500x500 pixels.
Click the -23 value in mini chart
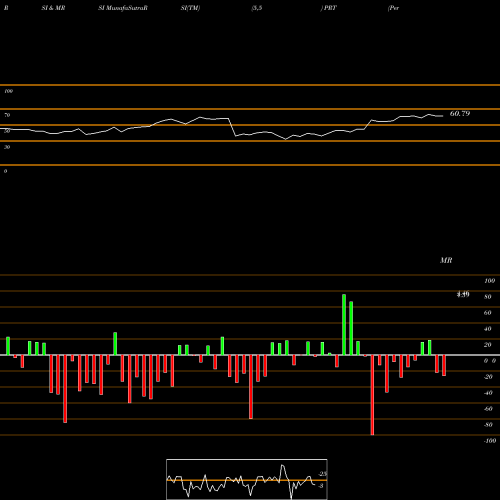[x=323, y=474]
